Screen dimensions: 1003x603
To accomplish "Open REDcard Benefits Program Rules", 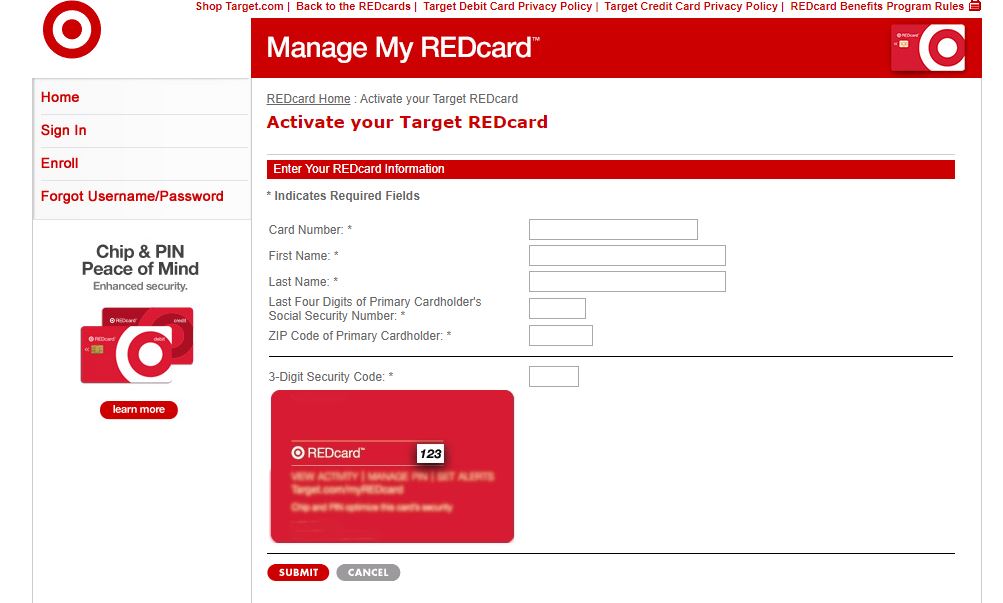I will [x=877, y=6].
